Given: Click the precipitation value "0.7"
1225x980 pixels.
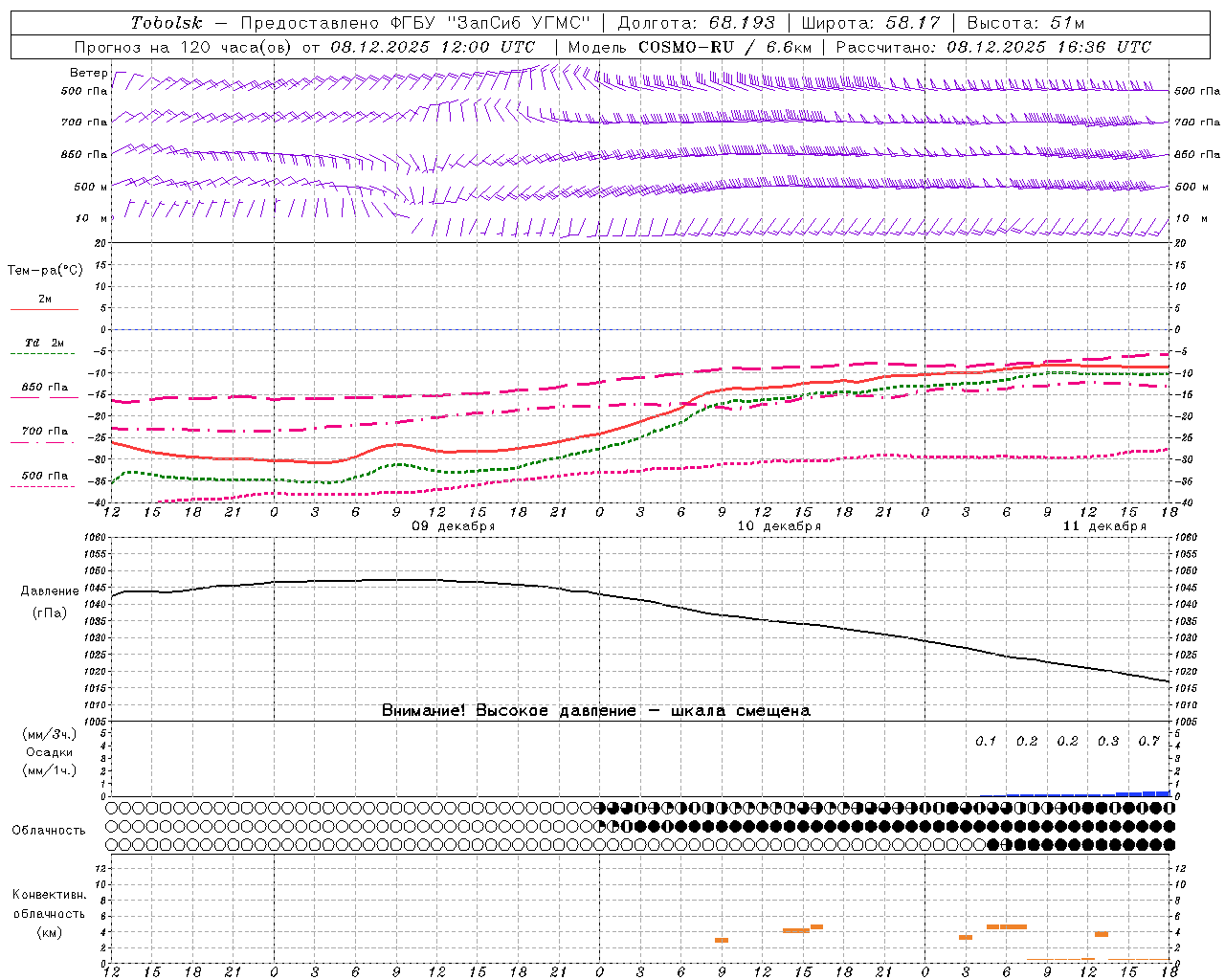Looking at the screenshot, I should [x=1149, y=742].
